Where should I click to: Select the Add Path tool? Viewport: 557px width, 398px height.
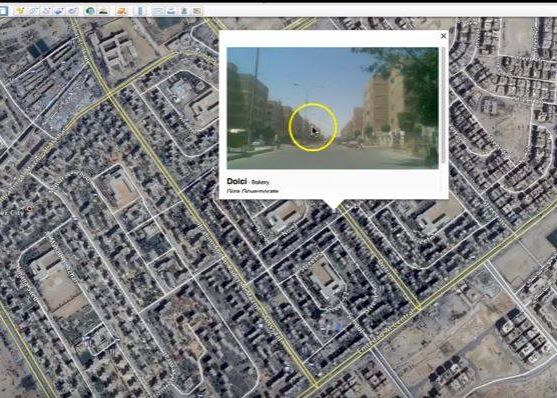(x=46, y=11)
